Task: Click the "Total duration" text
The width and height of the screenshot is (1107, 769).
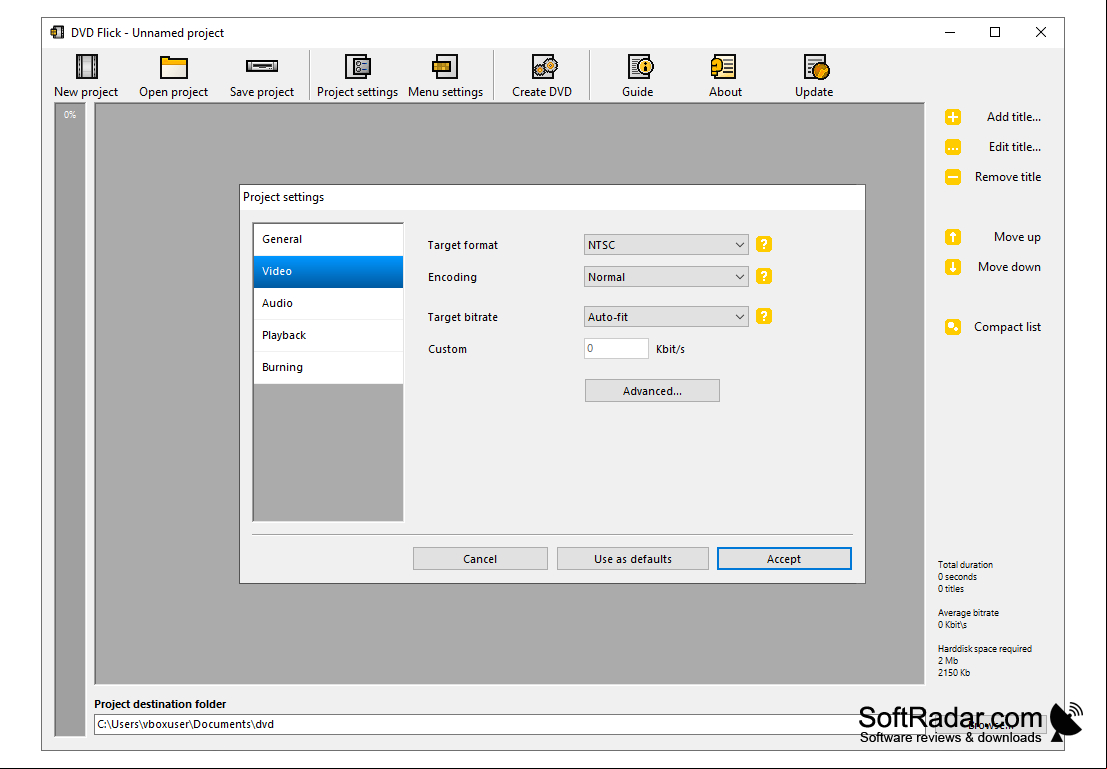Action: click(965, 565)
